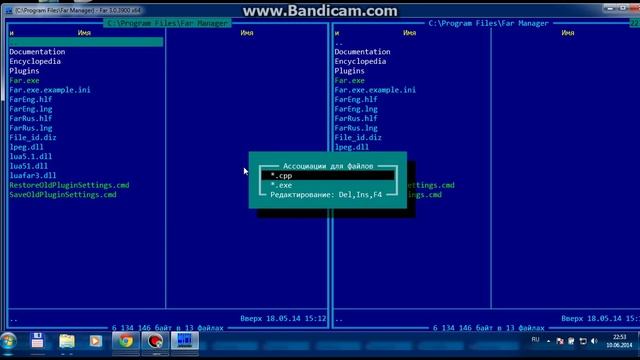Select Far.exe.example.ini in right panel
This screenshot has height=360, width=640.
[375, 90]
